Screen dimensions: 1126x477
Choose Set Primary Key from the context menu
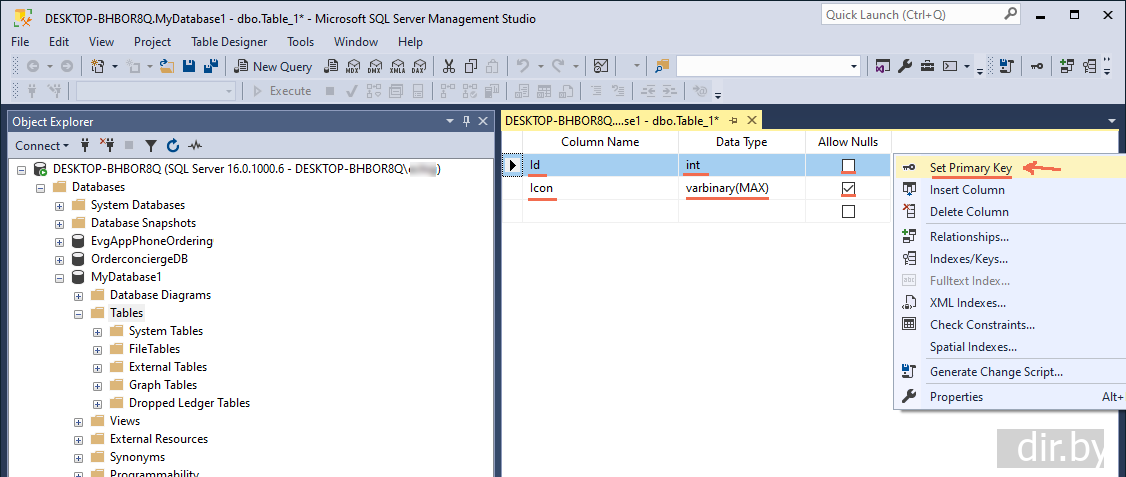click(x=1010, y=168)
